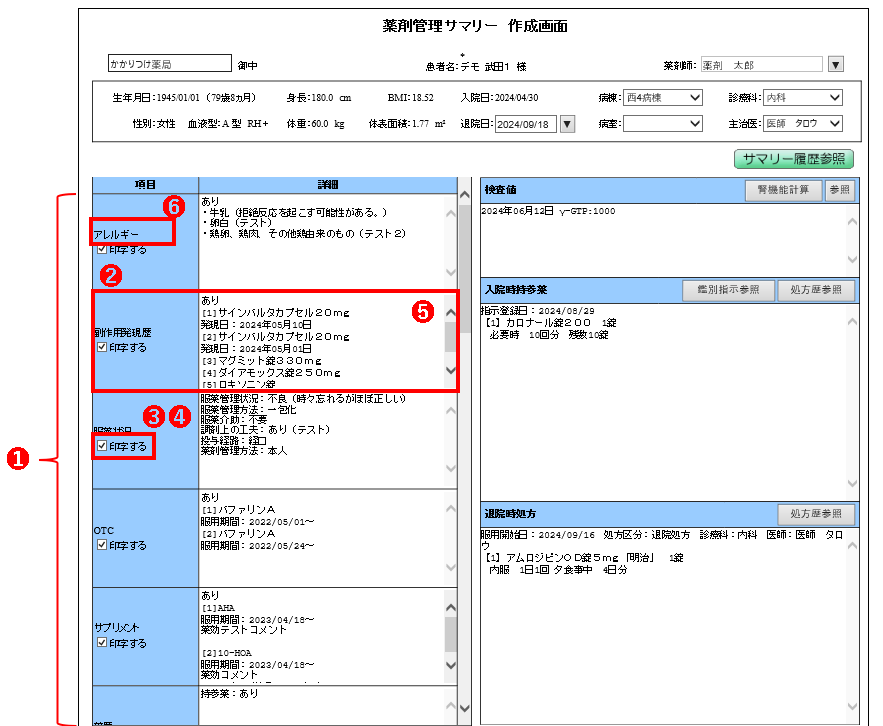The height and width of the screenshot is (726, 883).
Task: Click the サマリー履歴参照 button
Action: click(794, 159)
